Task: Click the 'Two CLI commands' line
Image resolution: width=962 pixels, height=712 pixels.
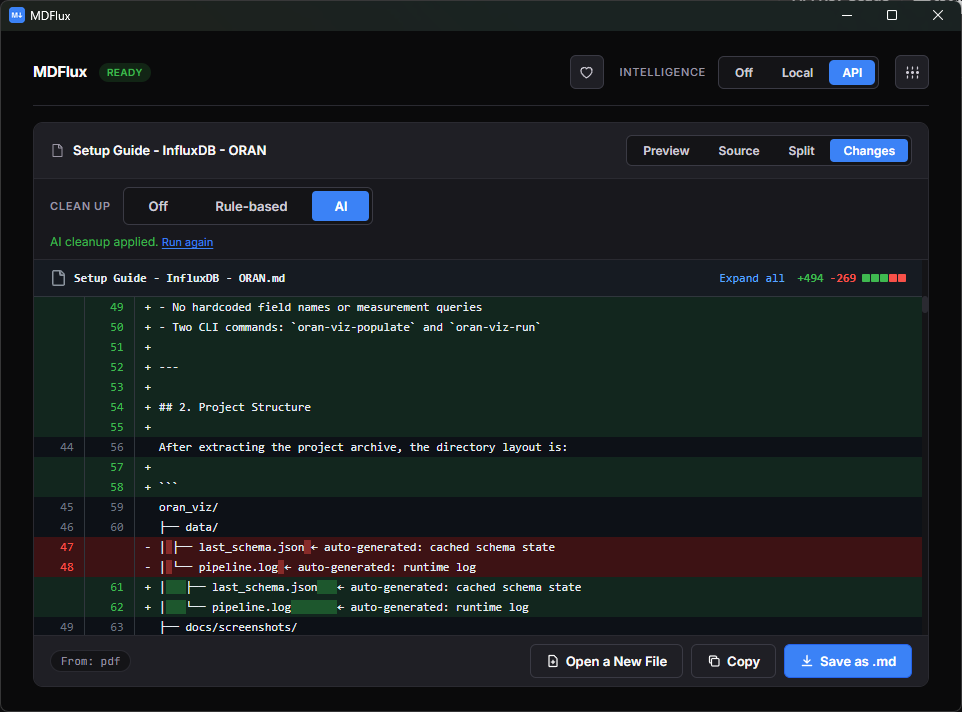Action: 478,327
